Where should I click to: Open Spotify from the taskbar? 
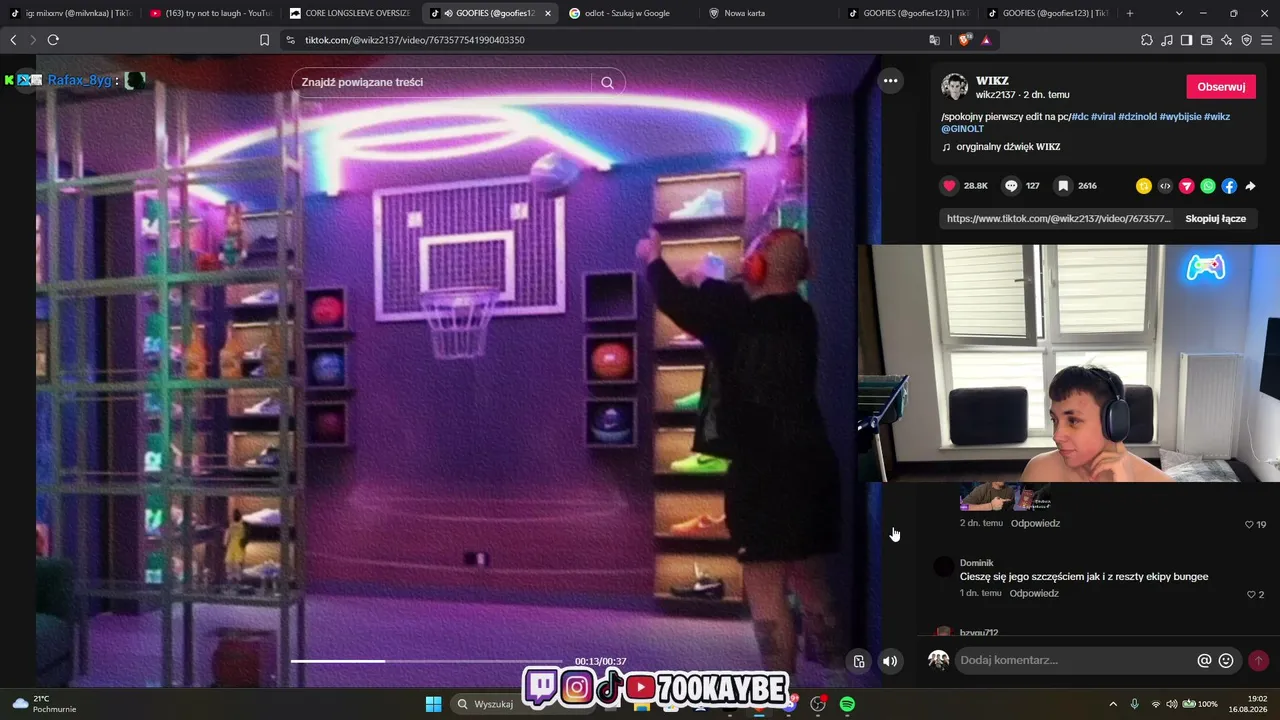coord(847,704)
